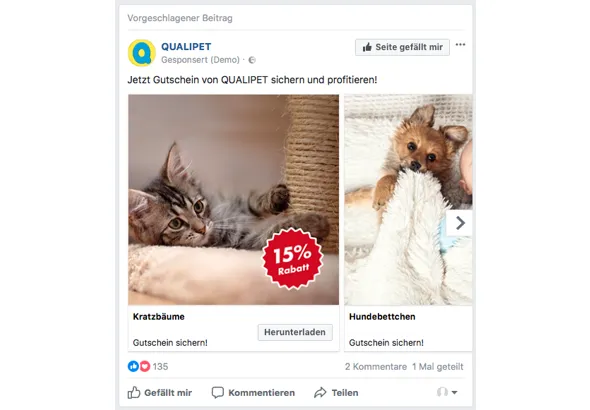
Task: Click the 15% Rabatt red badge
Action: click(293, 258)
